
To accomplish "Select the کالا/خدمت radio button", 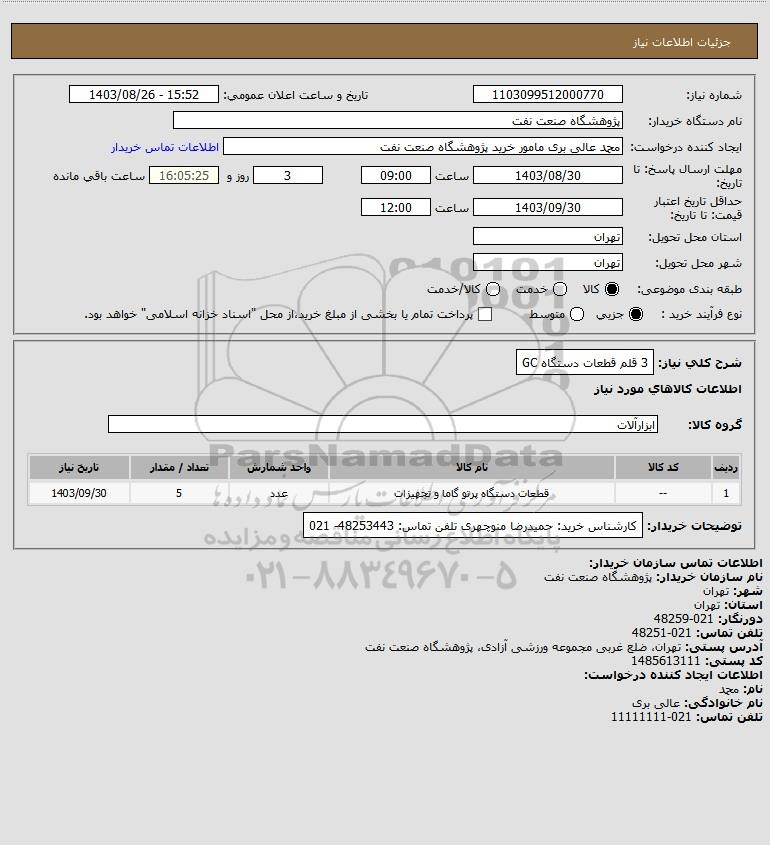I will (x=492, y=289).
